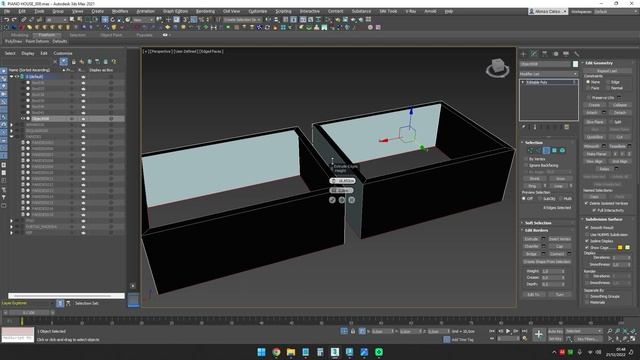Cancel the extrude caddy with X
This screenshot has width=640, height=360.
(351, 200)
